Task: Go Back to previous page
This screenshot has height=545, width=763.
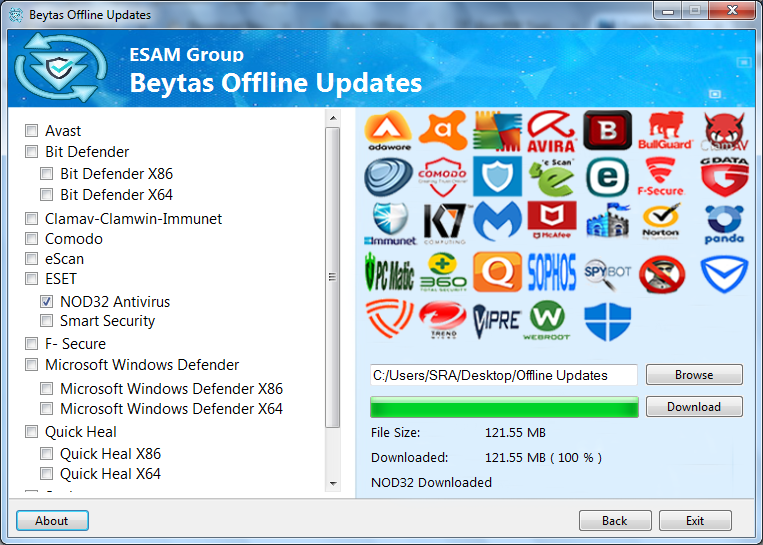Action: [x=615, y=521]
